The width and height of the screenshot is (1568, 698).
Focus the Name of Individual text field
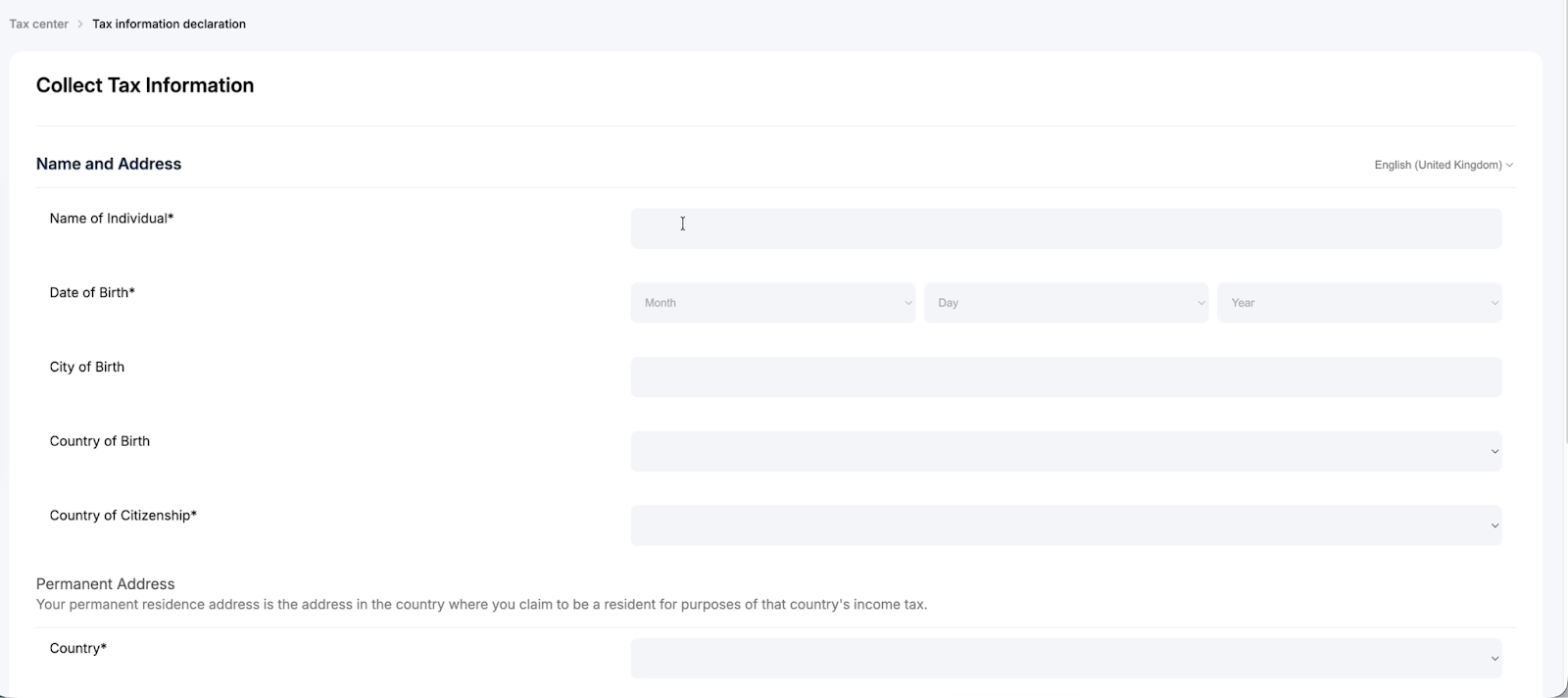(1065, 228)
